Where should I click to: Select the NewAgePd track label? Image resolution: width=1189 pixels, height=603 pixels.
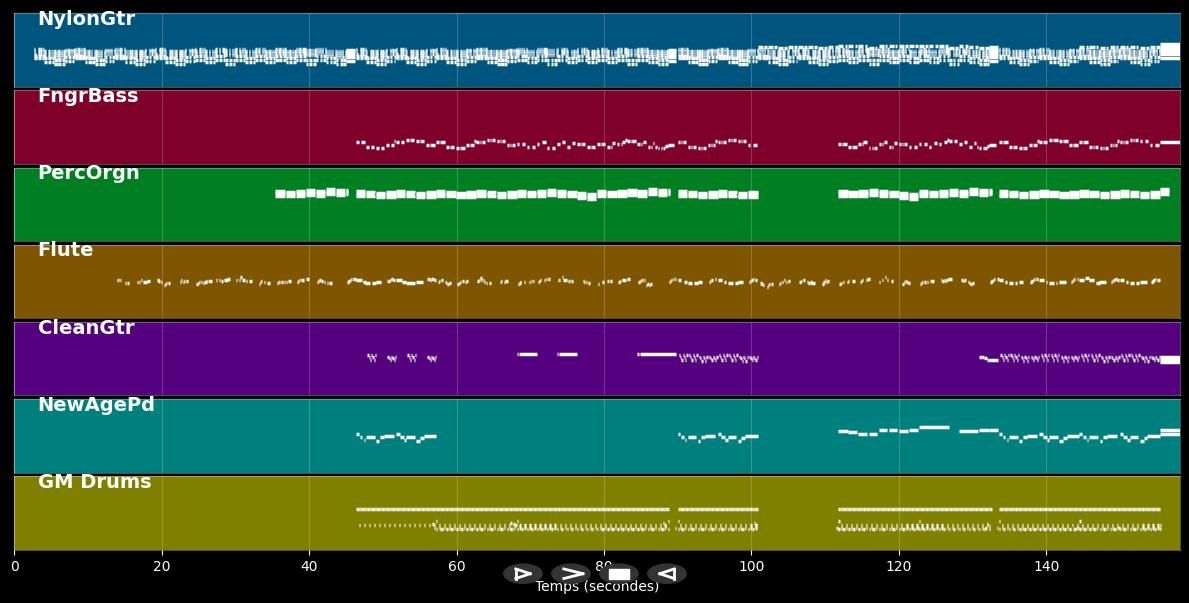point(96,405)
